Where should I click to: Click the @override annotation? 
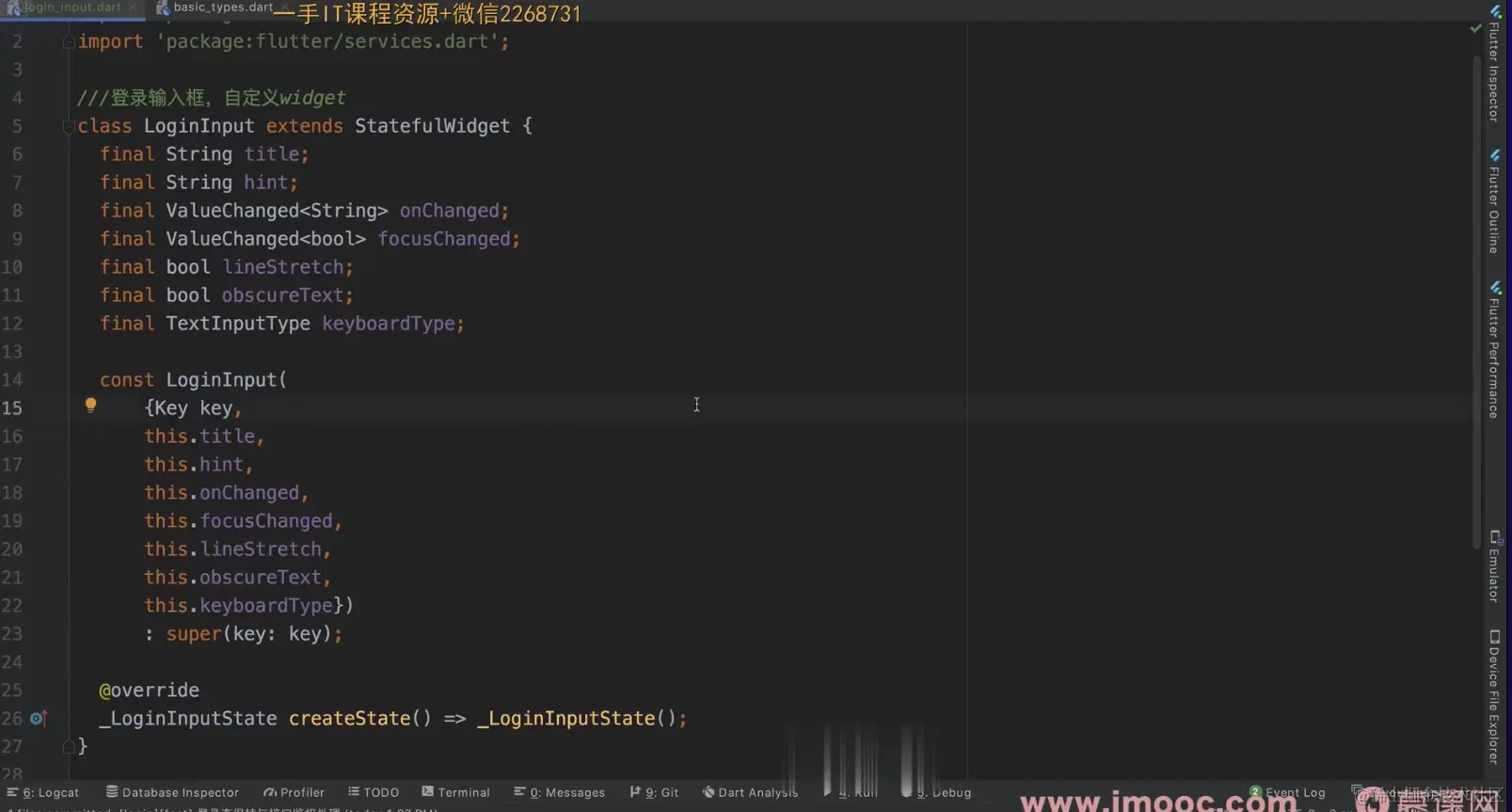click(149, 691)
